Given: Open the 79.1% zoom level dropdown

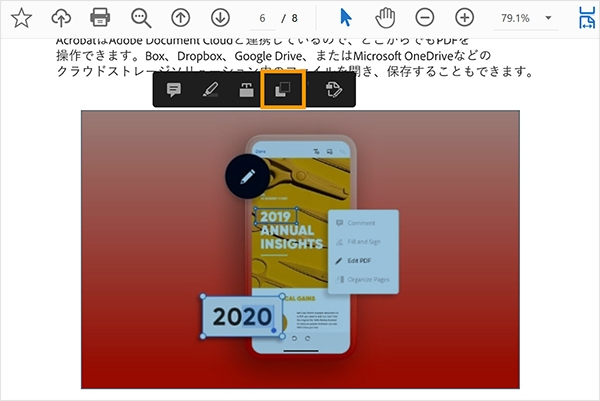Looking at the screenshot, I should [526, 18].
